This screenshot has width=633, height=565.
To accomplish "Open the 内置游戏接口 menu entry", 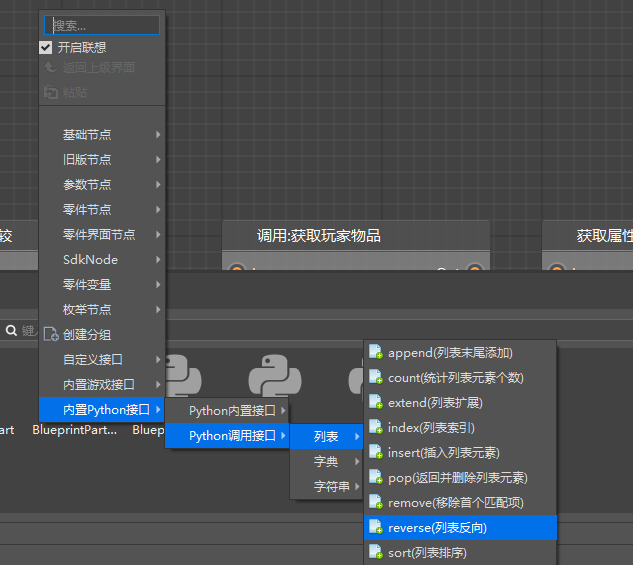I will [102, 385].
